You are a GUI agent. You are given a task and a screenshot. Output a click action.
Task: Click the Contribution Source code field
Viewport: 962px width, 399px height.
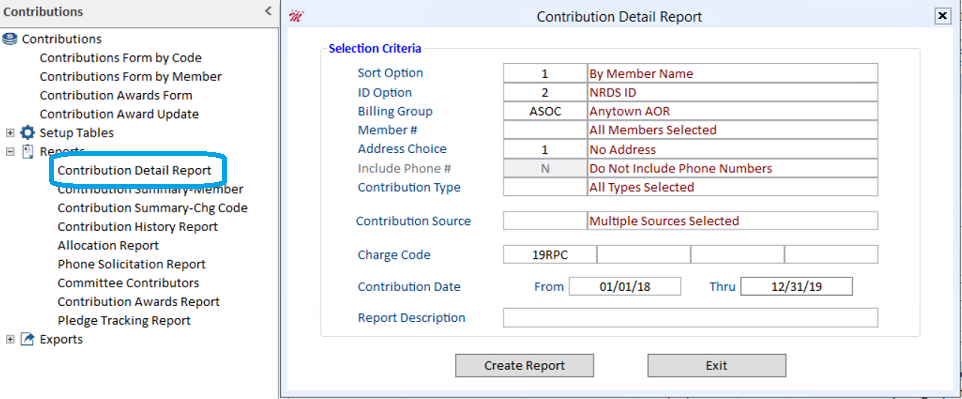(545, 220)
